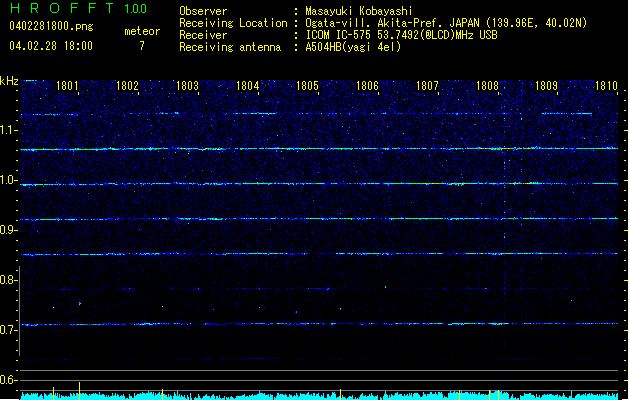Click the 1.1 frequency axis label
Screen dimensions: 629x400
[x=8, y=130]
